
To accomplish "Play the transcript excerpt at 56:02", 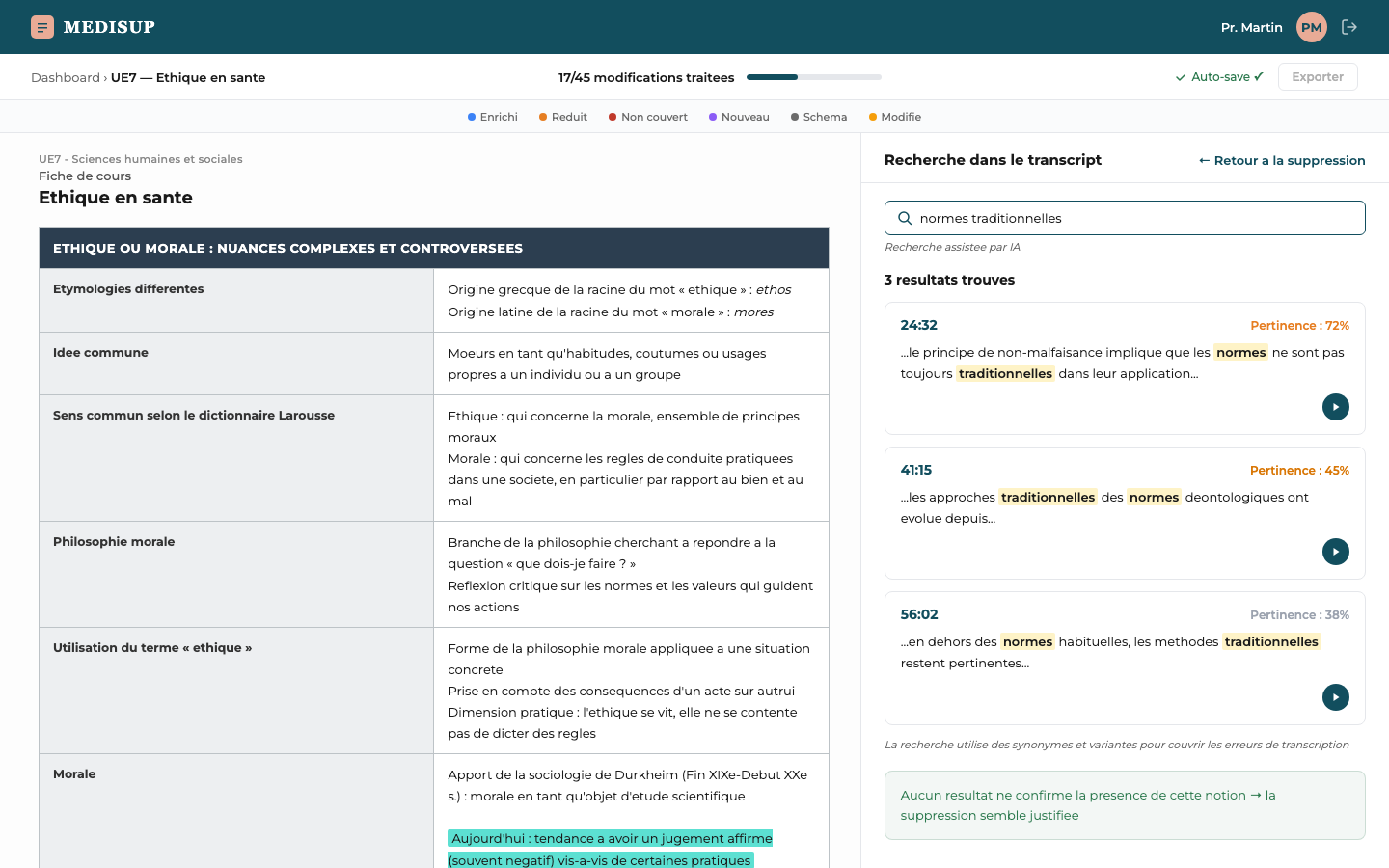I will coord(1336,697).
